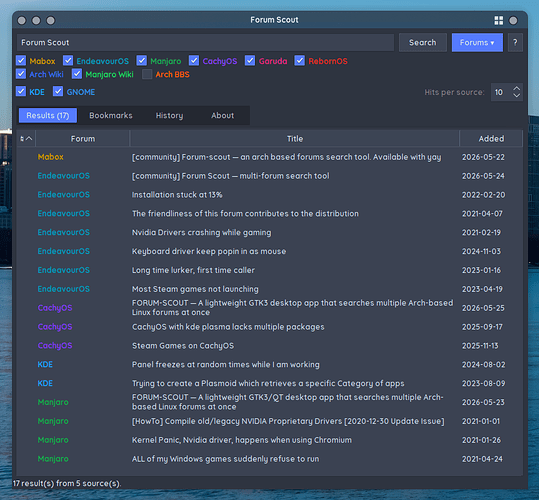Increase hits per source with up arrow

click(x=516, y=88)
